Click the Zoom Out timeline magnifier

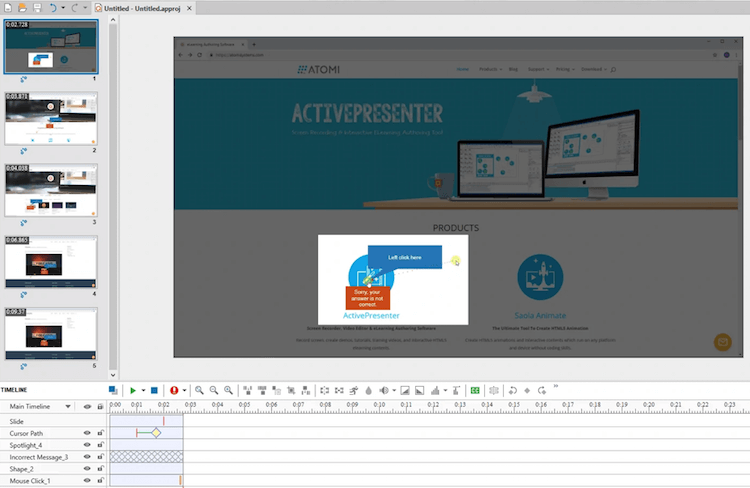click(214, 390)
